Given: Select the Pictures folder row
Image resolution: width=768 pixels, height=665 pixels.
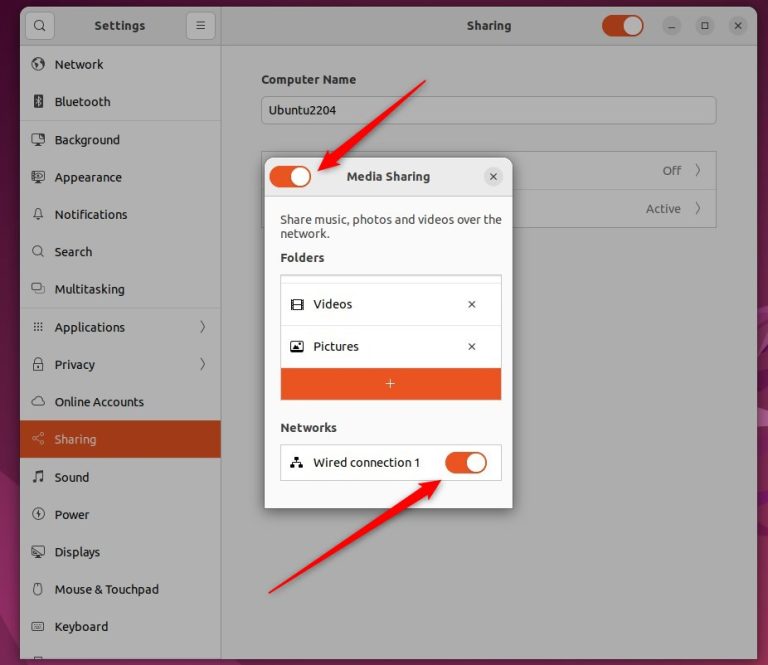Looking at the screenshot, I should tap(391, 347).
